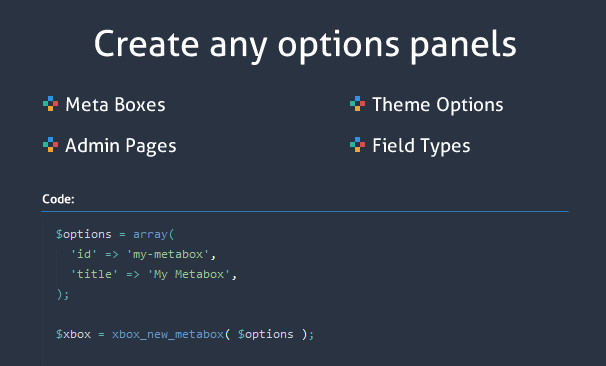
Task: Click the 'my-metabox' string value
Action: pyautogui.click(x=168, y=255)
